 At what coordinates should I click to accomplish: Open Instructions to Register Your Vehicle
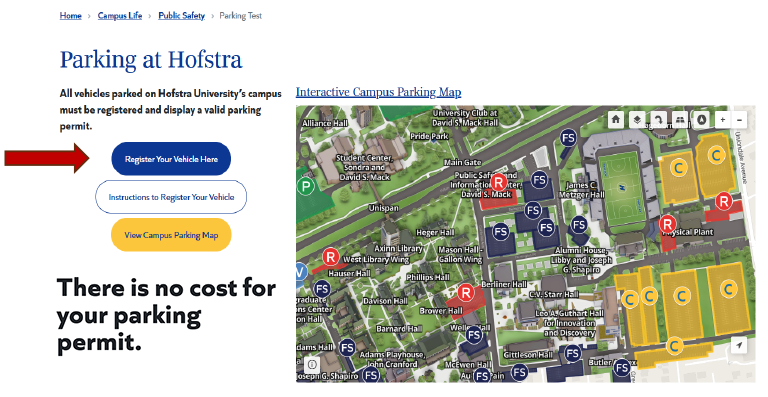coord(171,197)
